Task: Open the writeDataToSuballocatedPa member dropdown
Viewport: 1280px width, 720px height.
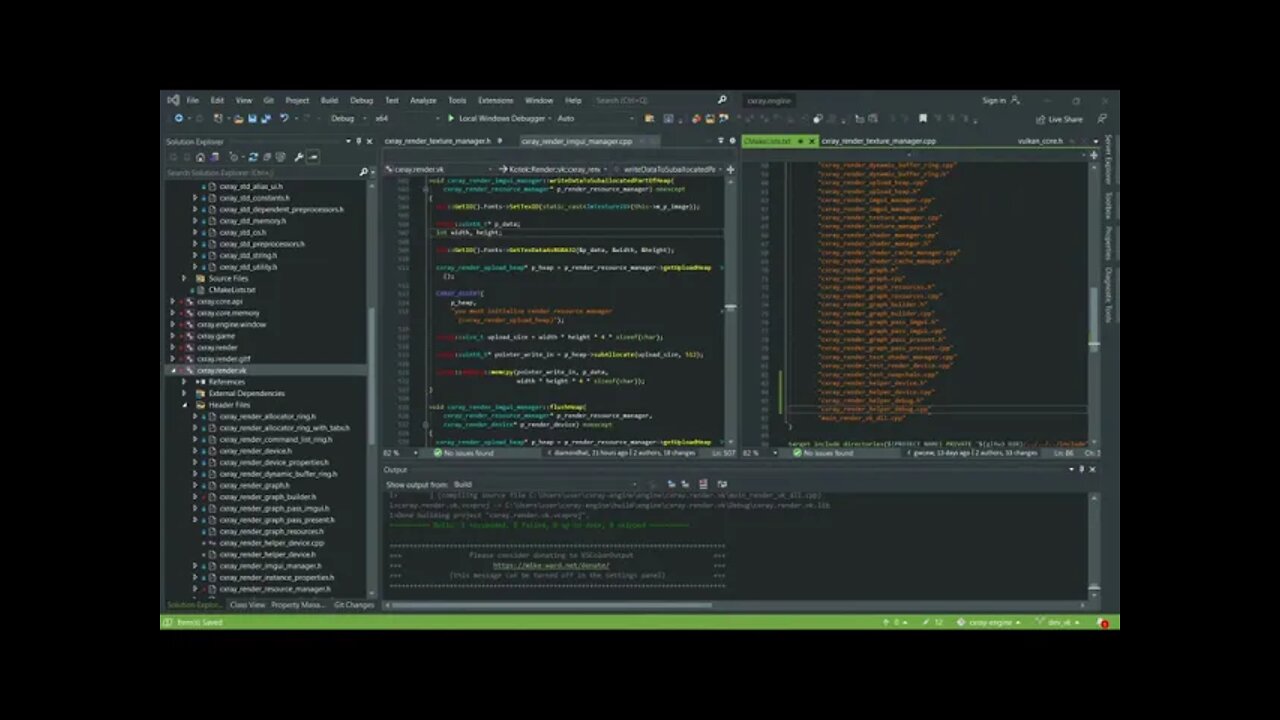Action: 668,169
